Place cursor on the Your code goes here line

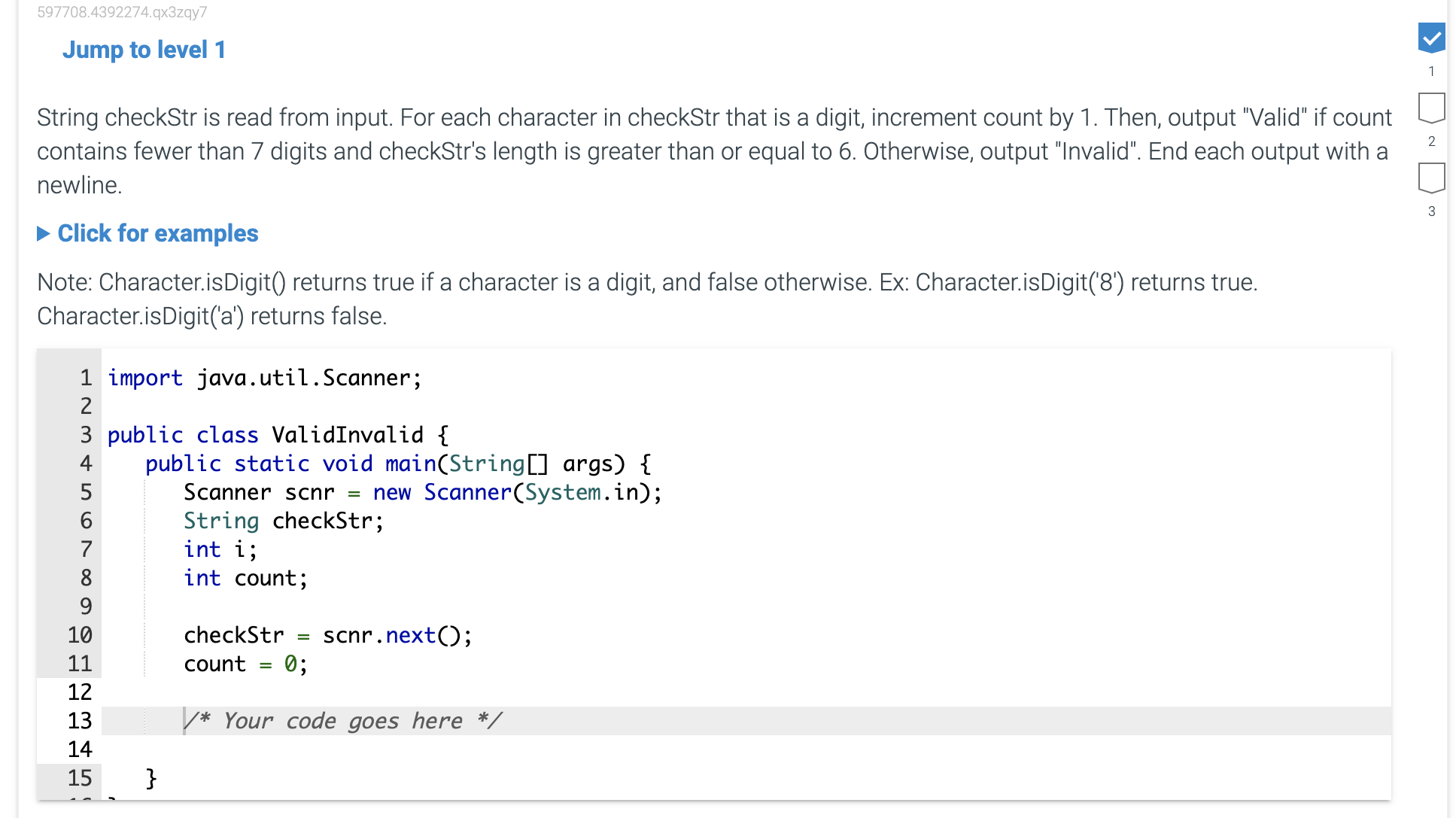click(x=343, y=720)
